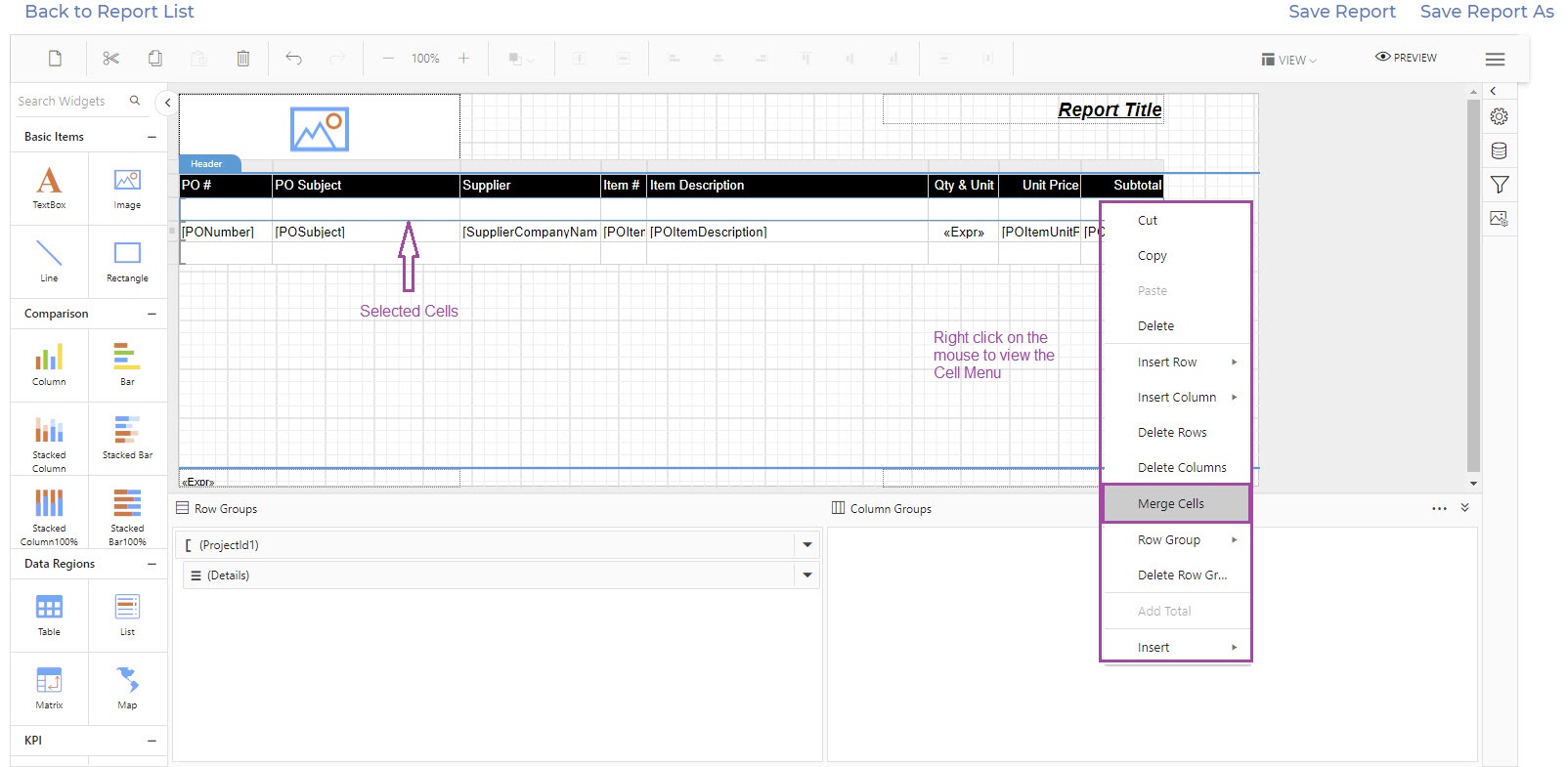1568x767 pixels.
Task: Click the search magnifier icon in widgets panel
Action: click(135, 101)
